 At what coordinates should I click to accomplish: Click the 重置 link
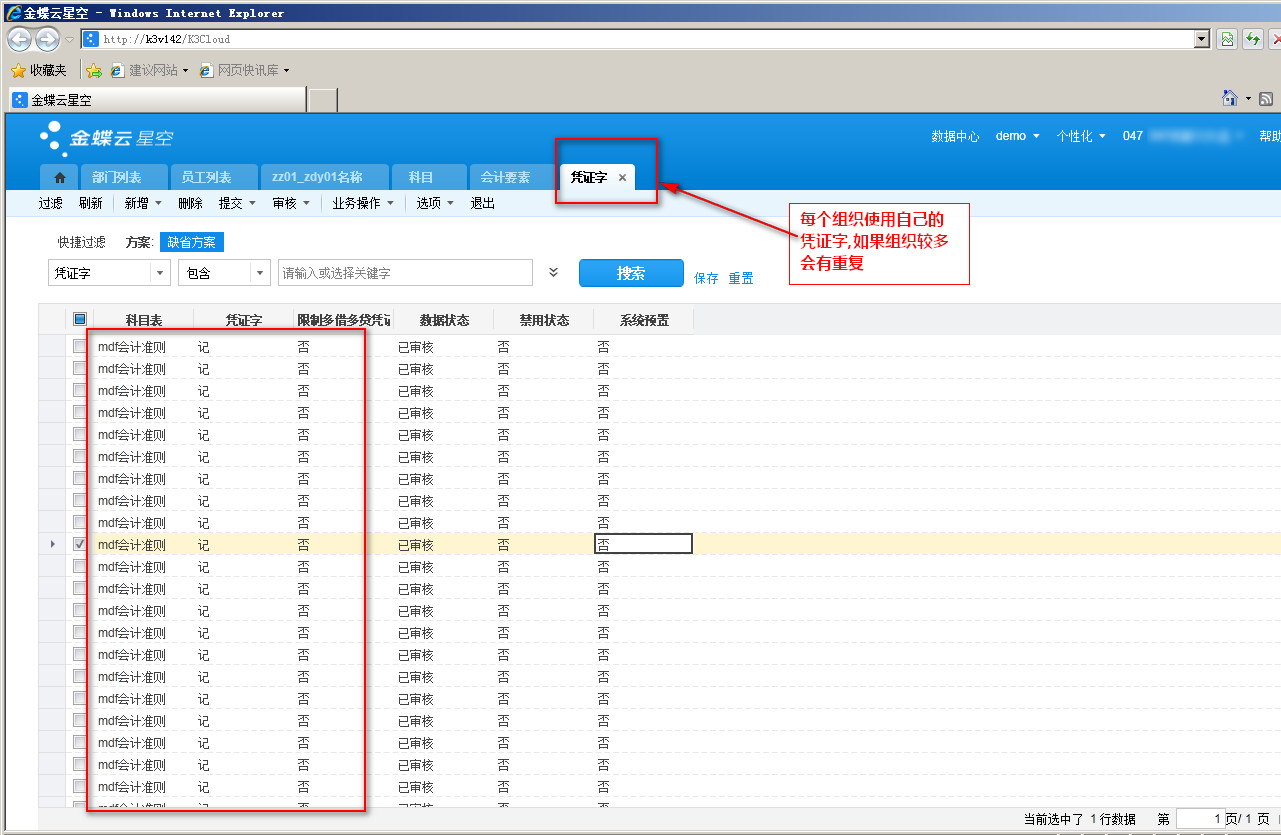(x=741, y=278)
